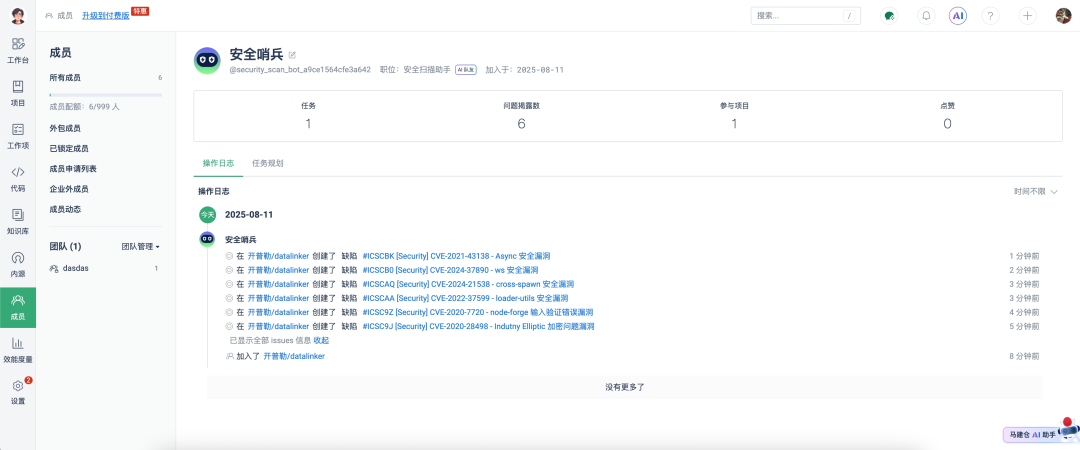Screen dimensions: 1080x450
Task: Open the 代码 code sidebar icon
Action: [x=18, y=178]
